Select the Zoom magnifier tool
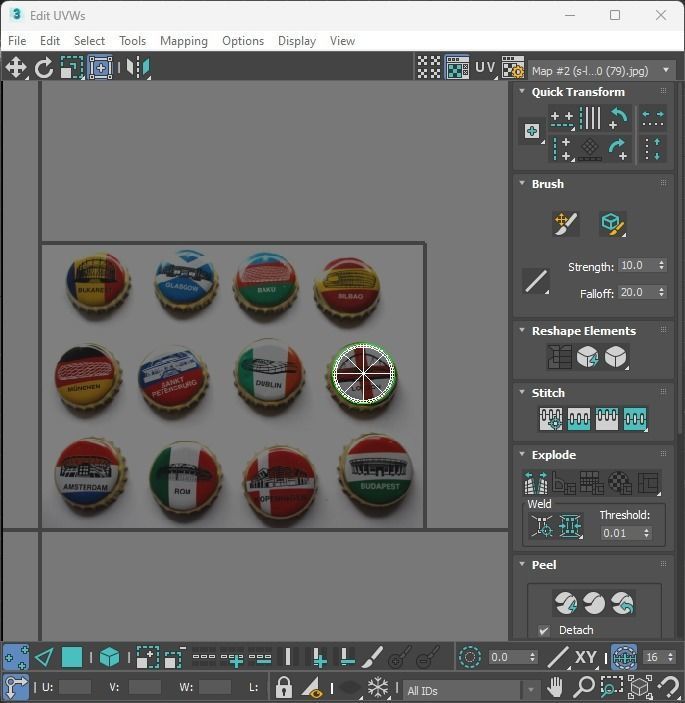The width and height of the screenshot is (685, 703). (x=584, y=686)
